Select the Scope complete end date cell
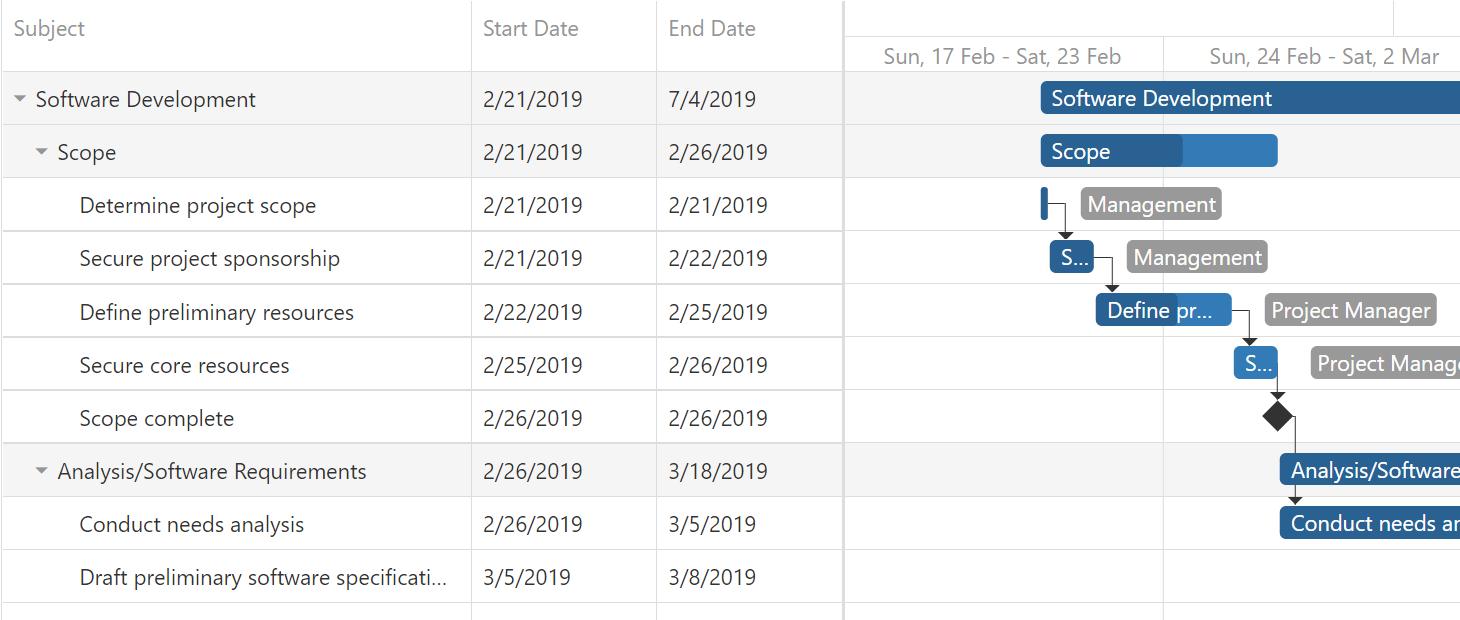 718,418
